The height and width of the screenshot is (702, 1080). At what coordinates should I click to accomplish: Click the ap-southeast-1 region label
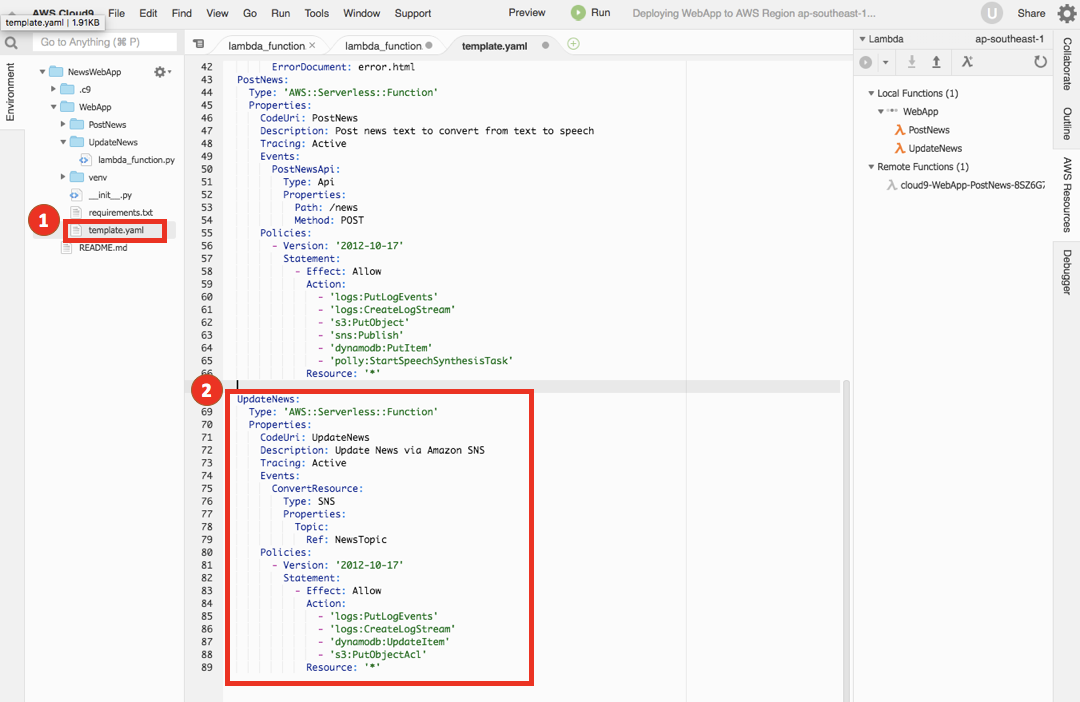1009,39
